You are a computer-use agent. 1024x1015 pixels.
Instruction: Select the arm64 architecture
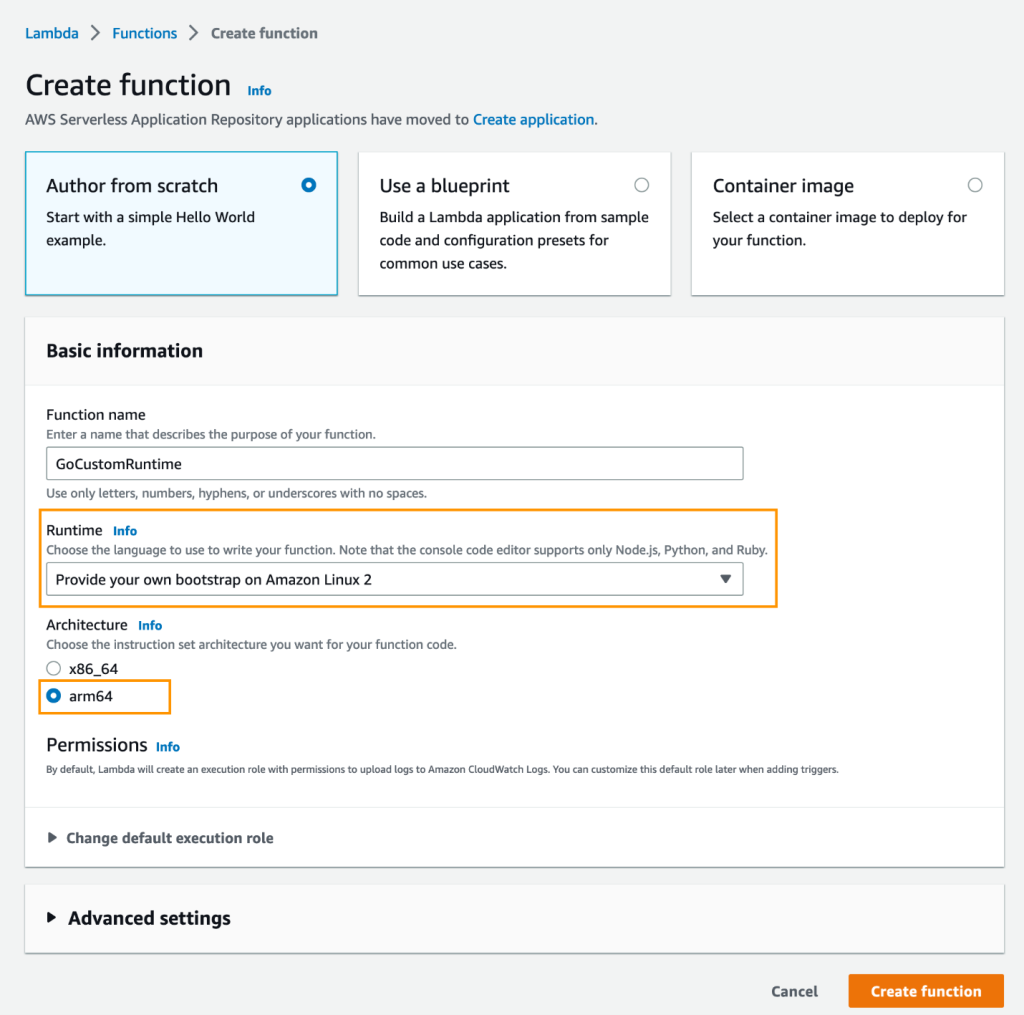pyautogui.click(x=53, y=695)
